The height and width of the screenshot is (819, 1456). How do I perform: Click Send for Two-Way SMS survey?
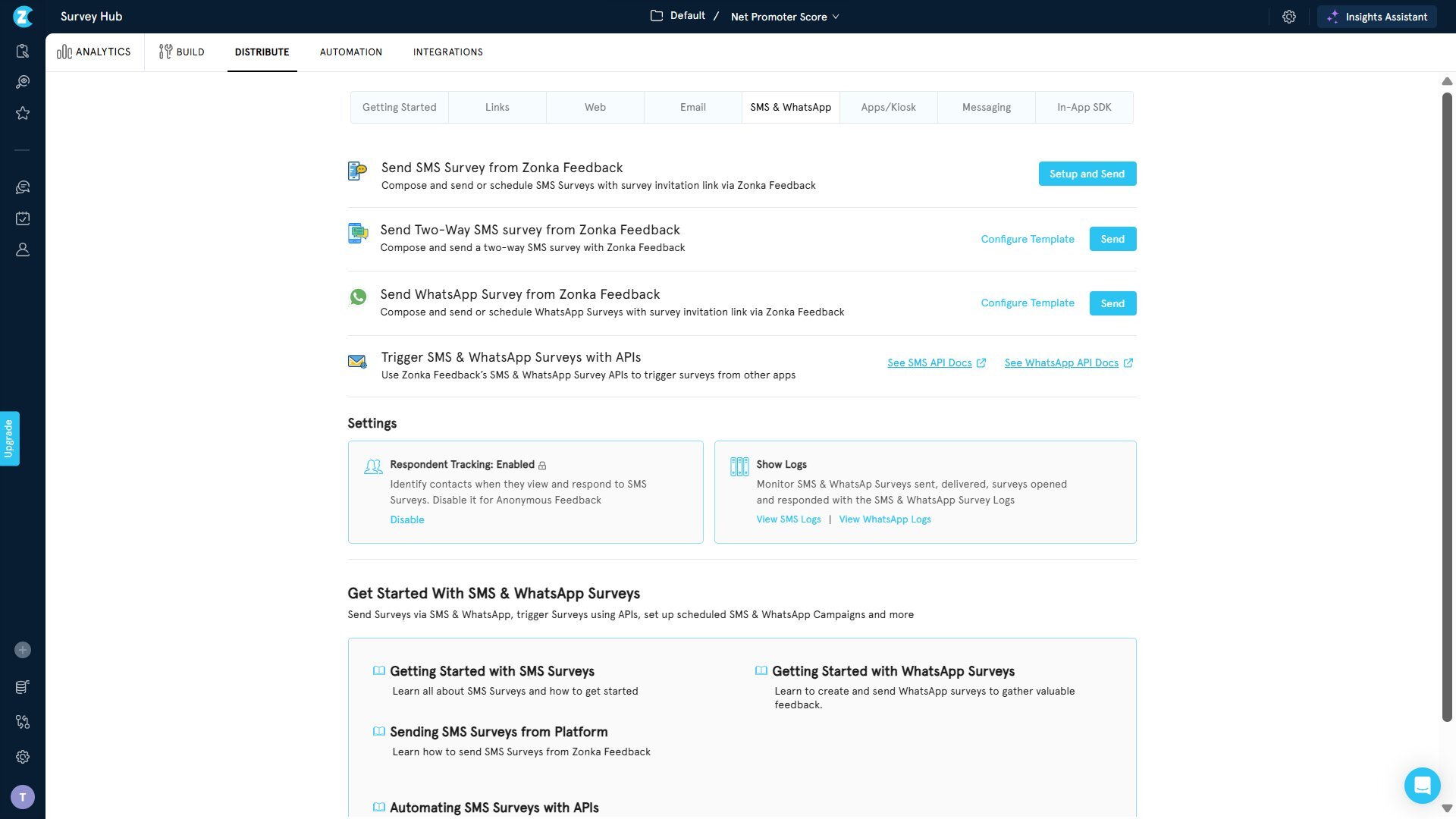click(1112, 239)
